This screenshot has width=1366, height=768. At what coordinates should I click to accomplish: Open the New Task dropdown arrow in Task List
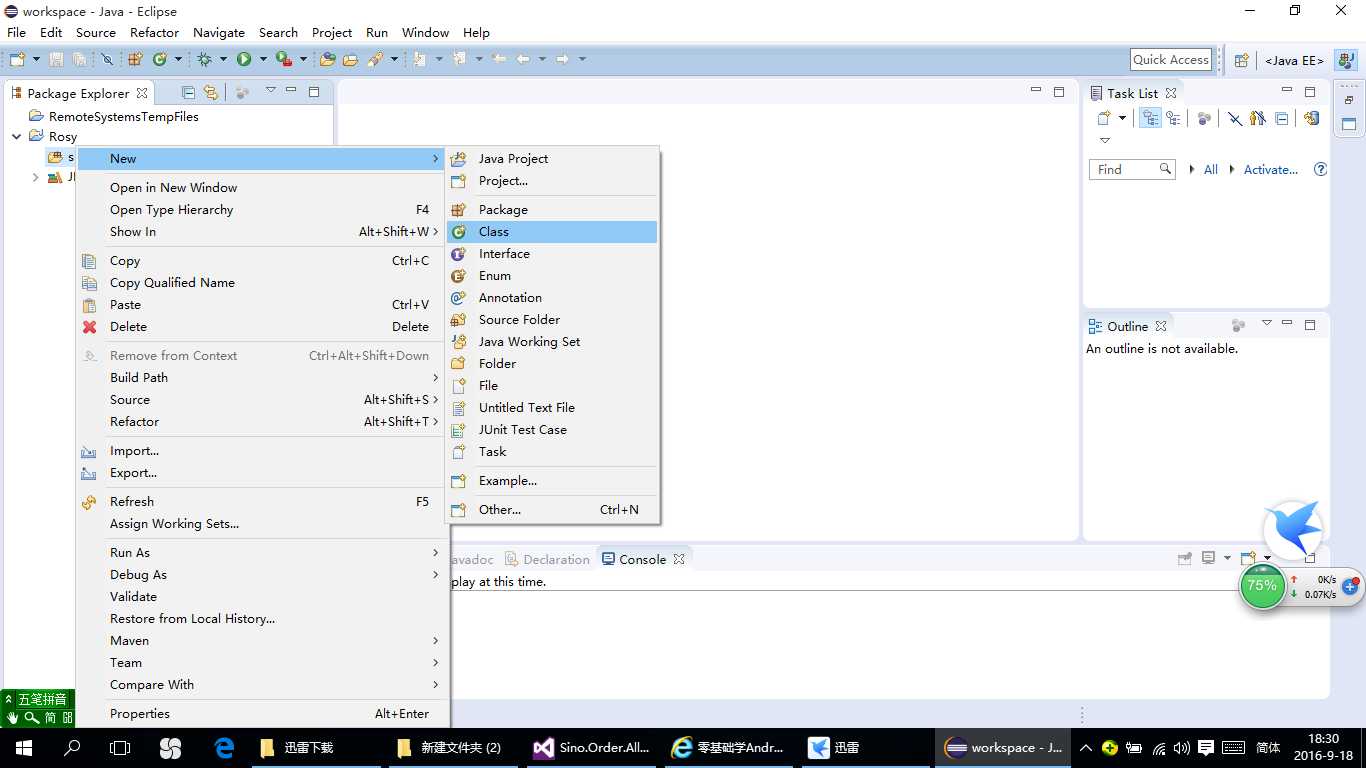tap(1122, 117)
